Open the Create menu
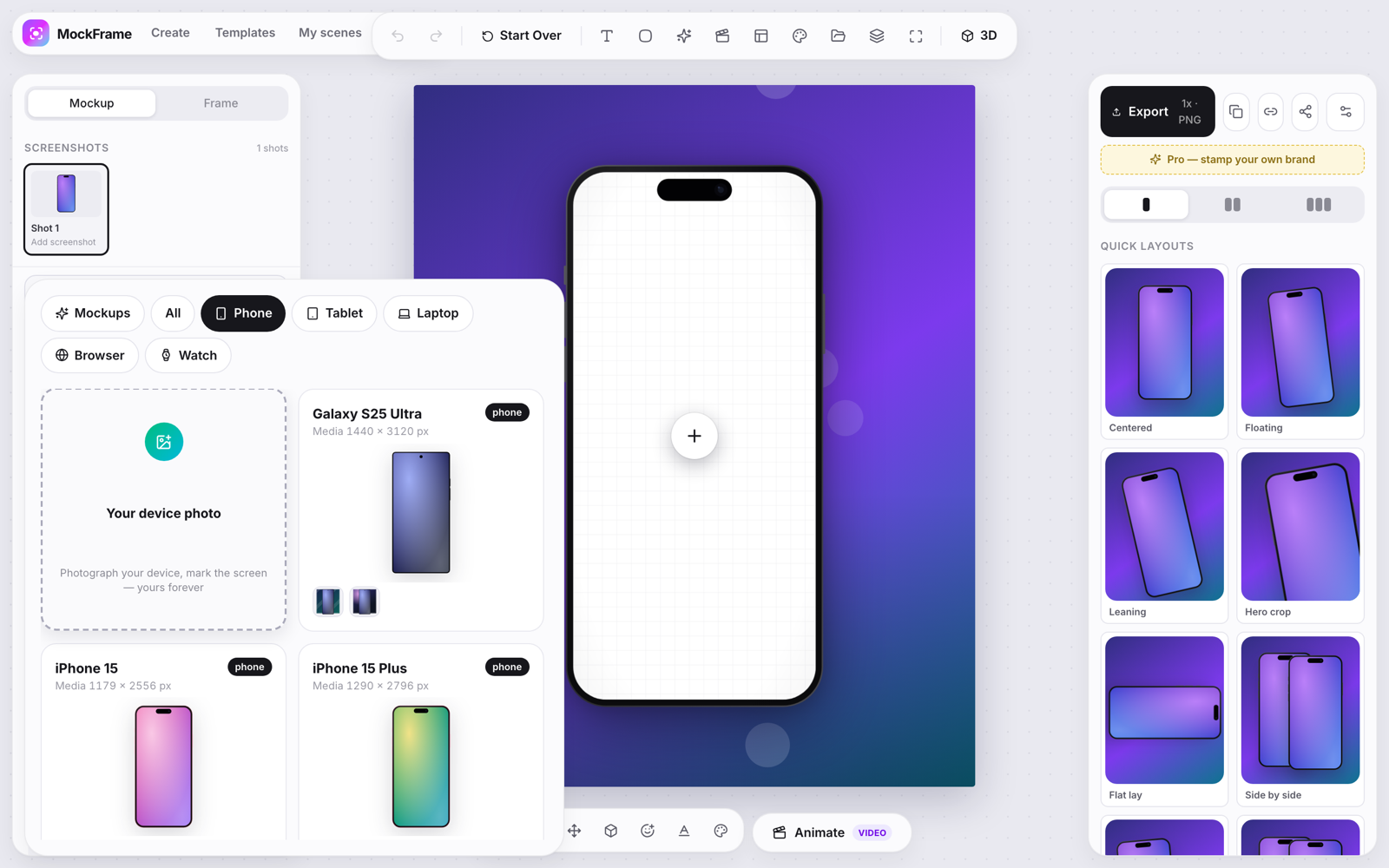This screenshot has height=868, width=1389. pyautogui.click(x=170, y=33)
